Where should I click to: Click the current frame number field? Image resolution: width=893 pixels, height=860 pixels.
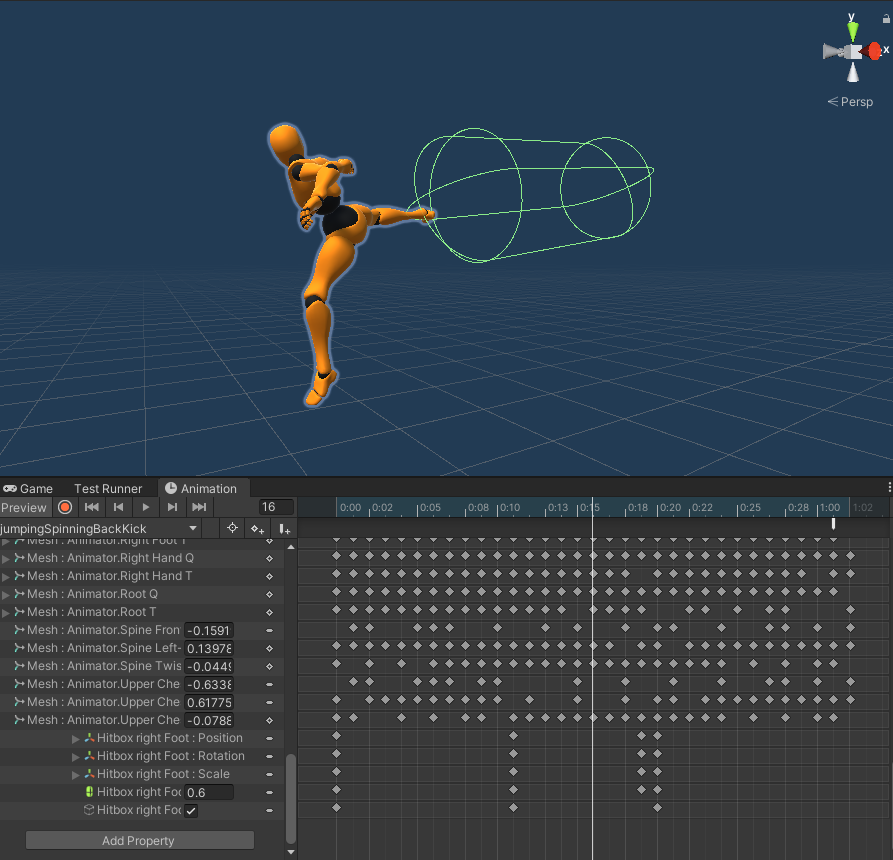coord(276,507)
